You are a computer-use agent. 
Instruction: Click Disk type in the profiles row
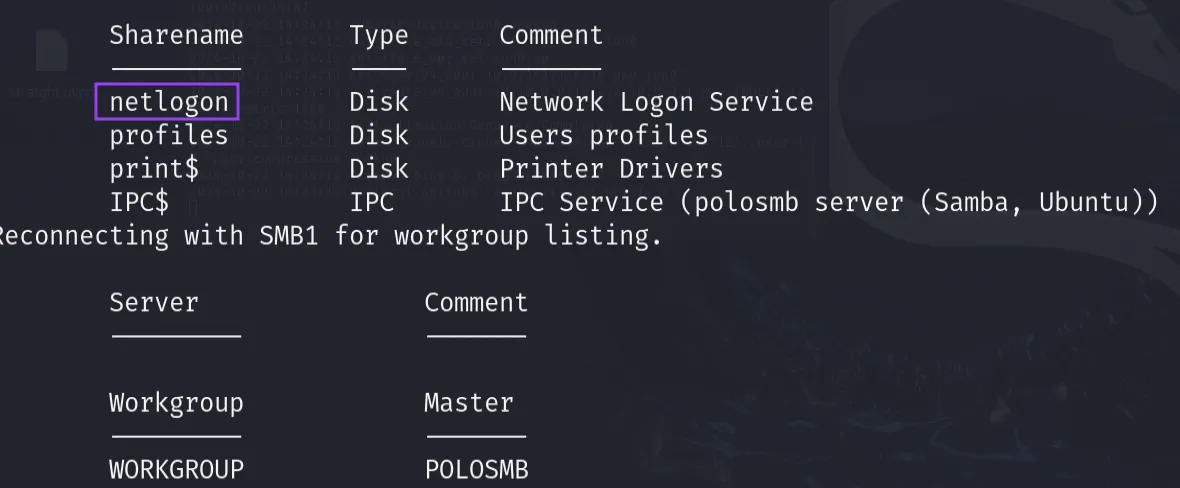coord(379,135)
